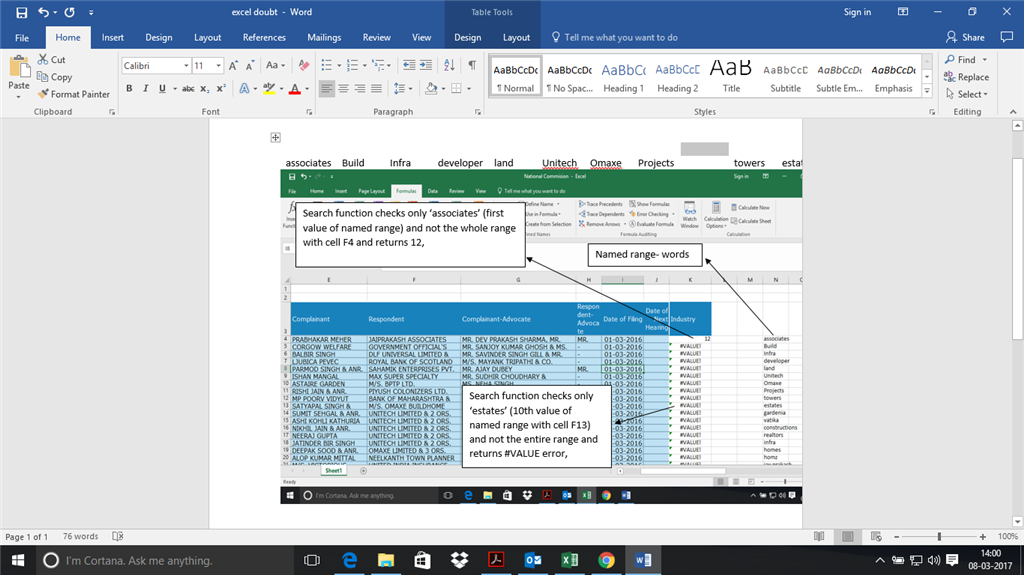
Task: Expand the bullets list dropdown
Action: (x=338, y=65)
